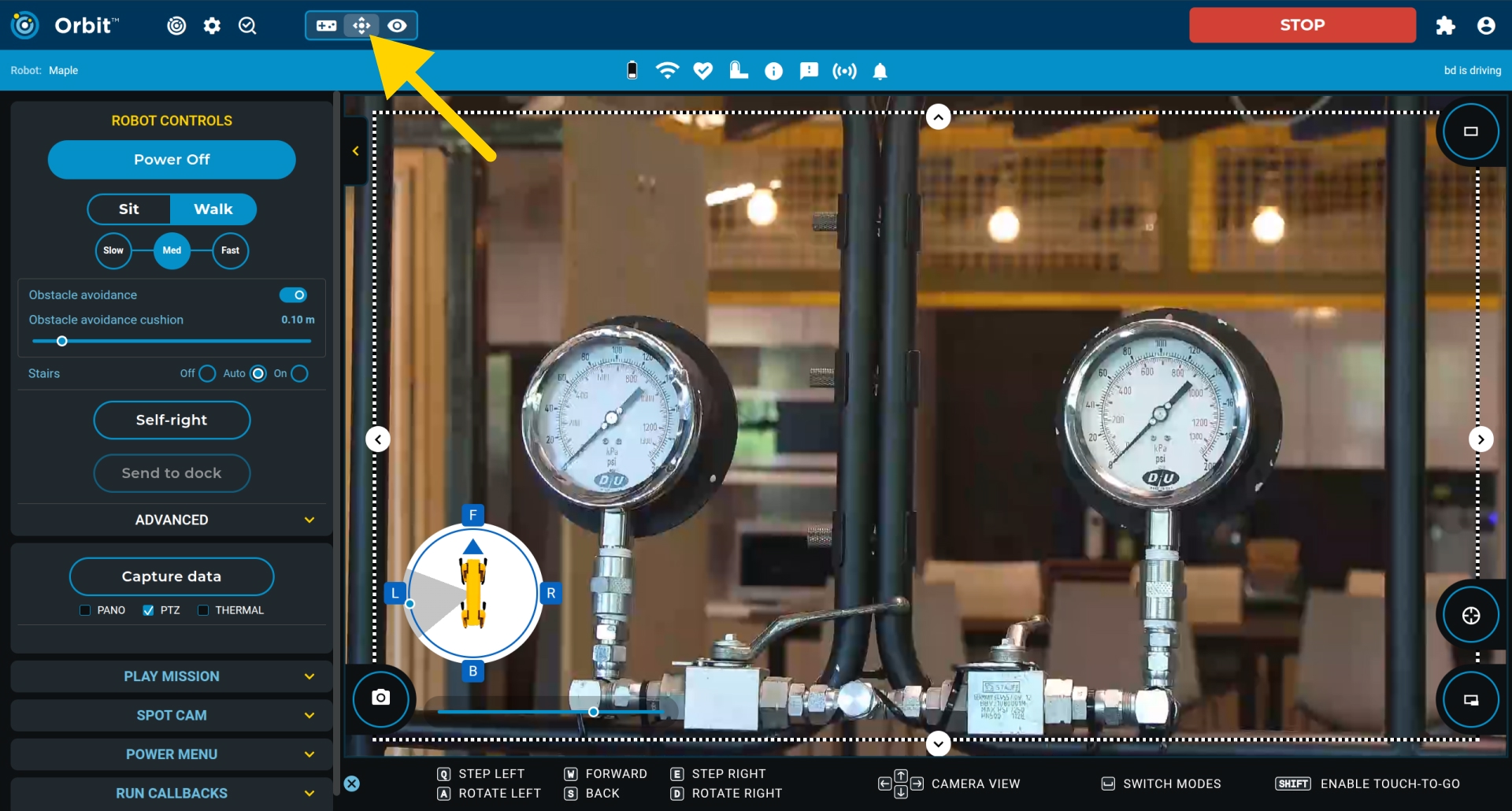Click the compass ring direction handle
The image size is (1512, 811).
409,604
